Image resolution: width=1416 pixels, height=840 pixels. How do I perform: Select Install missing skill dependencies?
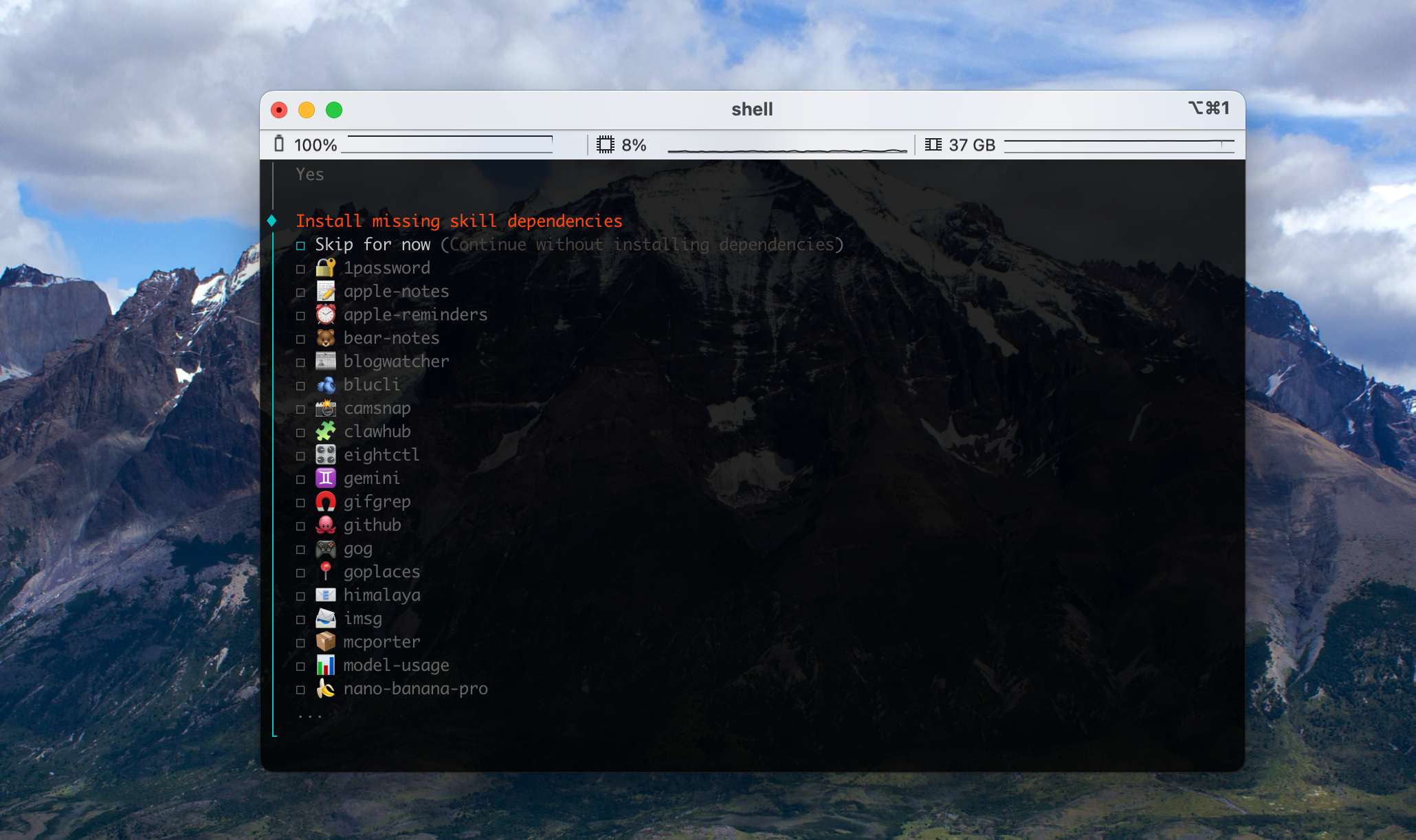pos(459,221)
